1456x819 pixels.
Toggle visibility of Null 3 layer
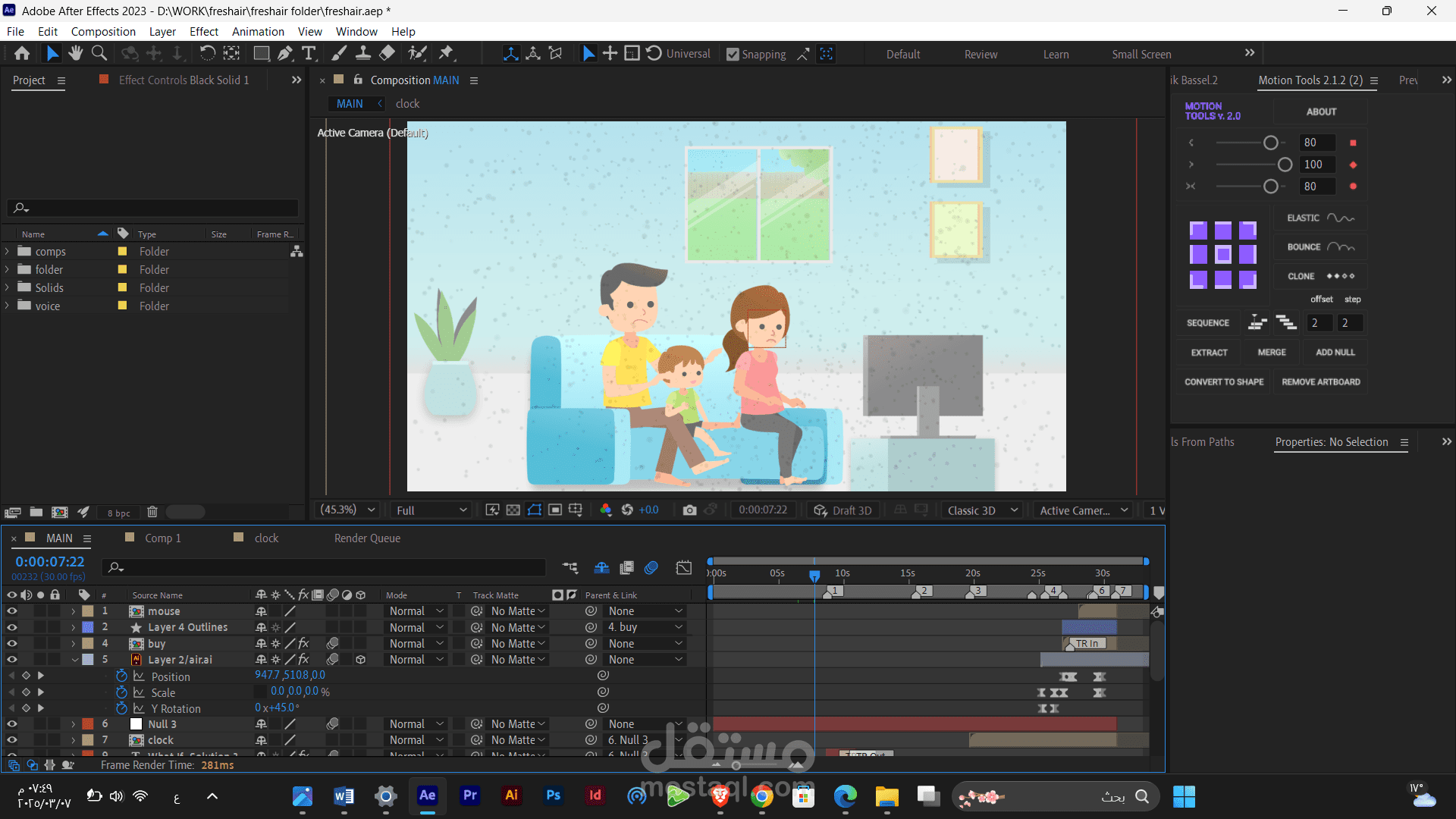pos(11,724)
